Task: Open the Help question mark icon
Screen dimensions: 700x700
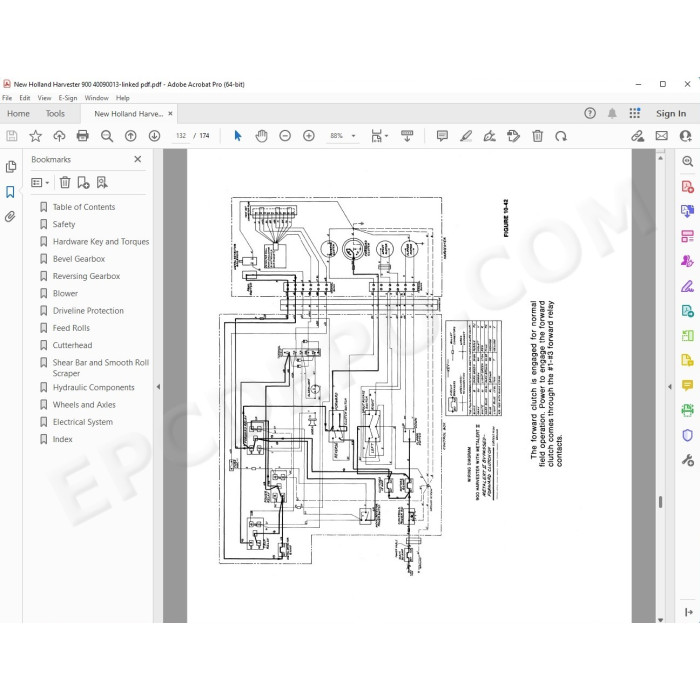Action: click(590, 113)
